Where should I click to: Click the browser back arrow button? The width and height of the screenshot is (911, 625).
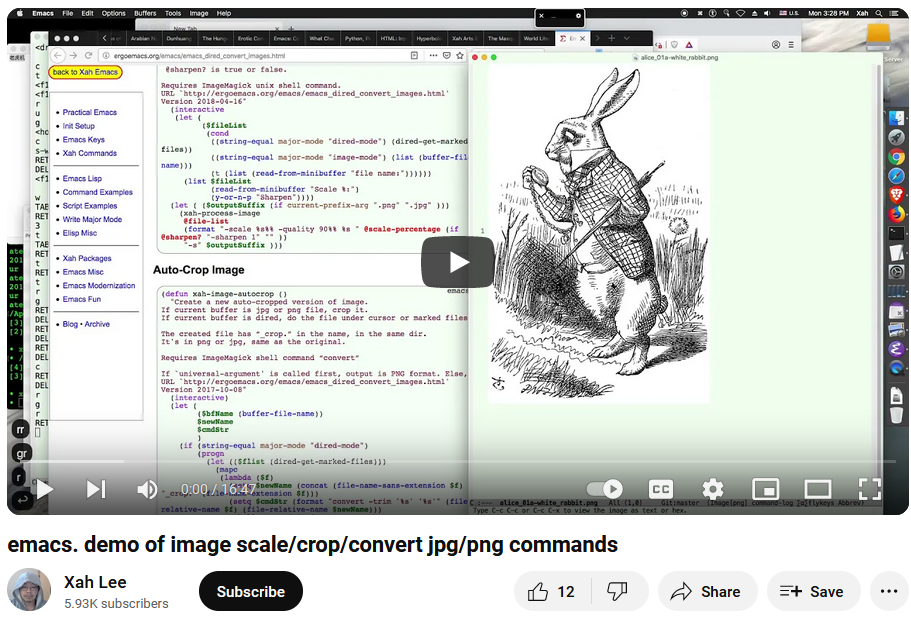[x=58, y=55]
